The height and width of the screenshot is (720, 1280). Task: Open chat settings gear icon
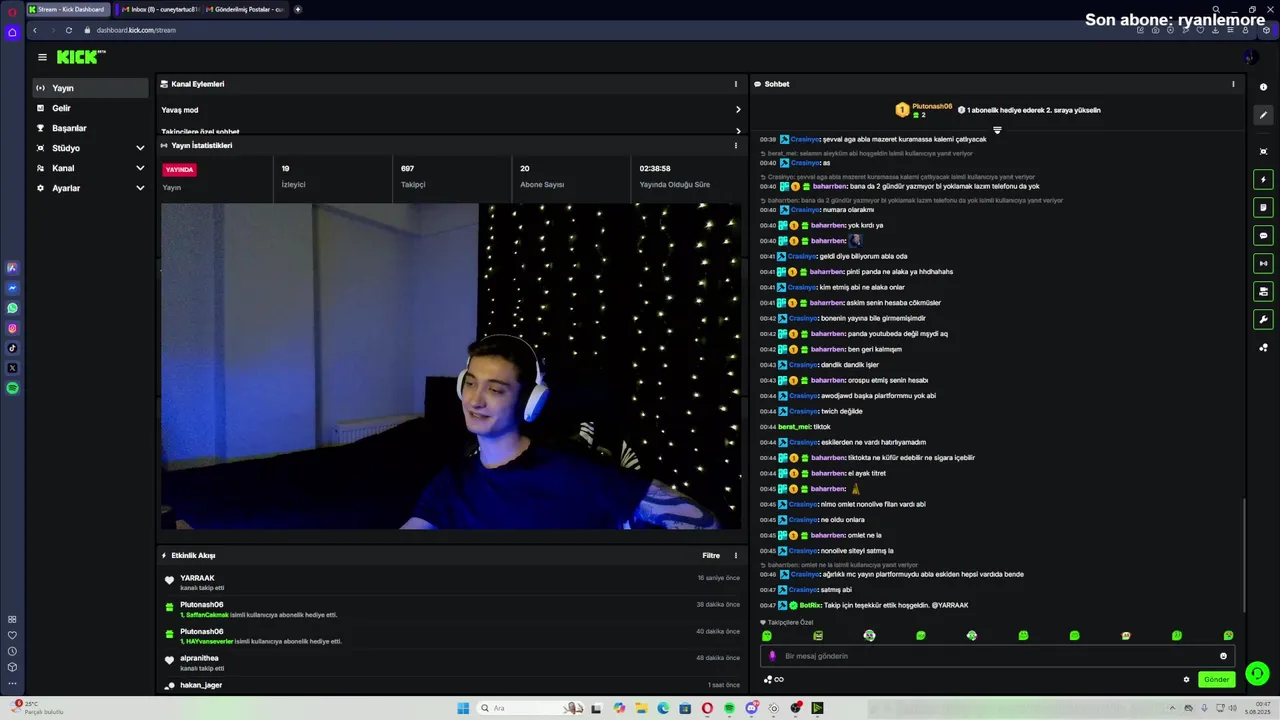coord(1187,679)
